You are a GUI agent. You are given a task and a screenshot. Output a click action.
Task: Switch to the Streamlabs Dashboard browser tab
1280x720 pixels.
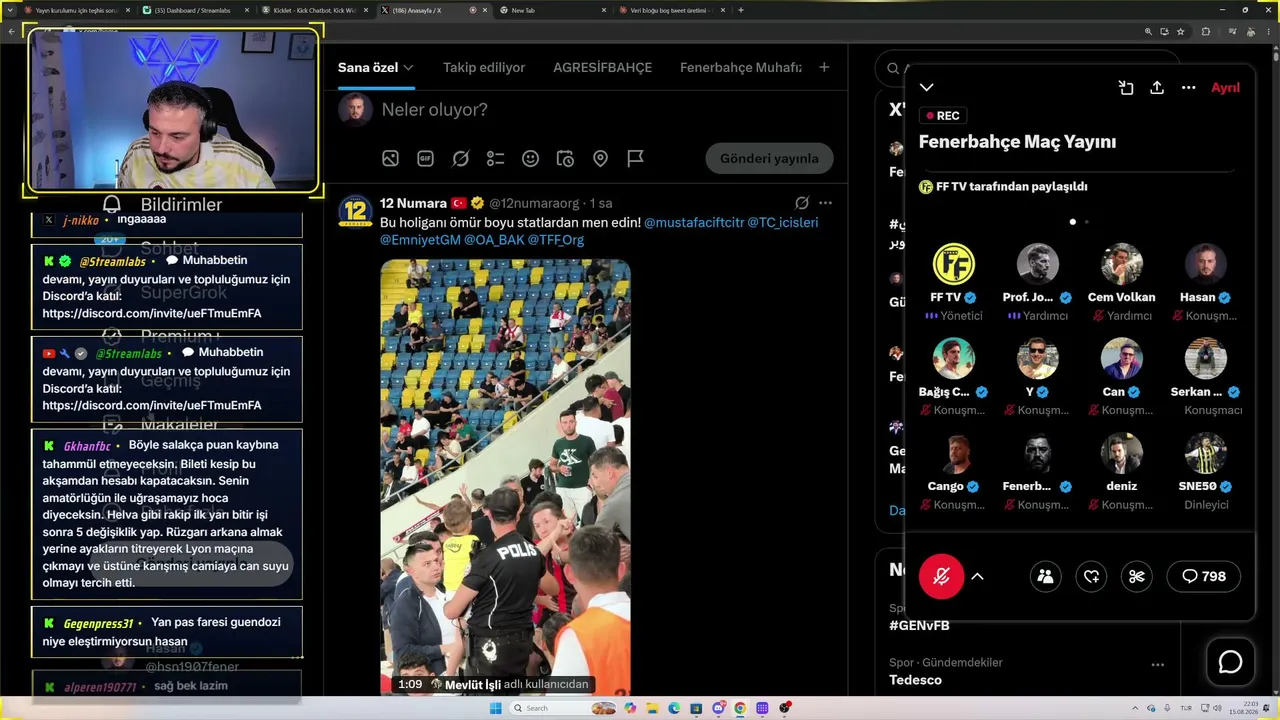click(x=197, y=10)
